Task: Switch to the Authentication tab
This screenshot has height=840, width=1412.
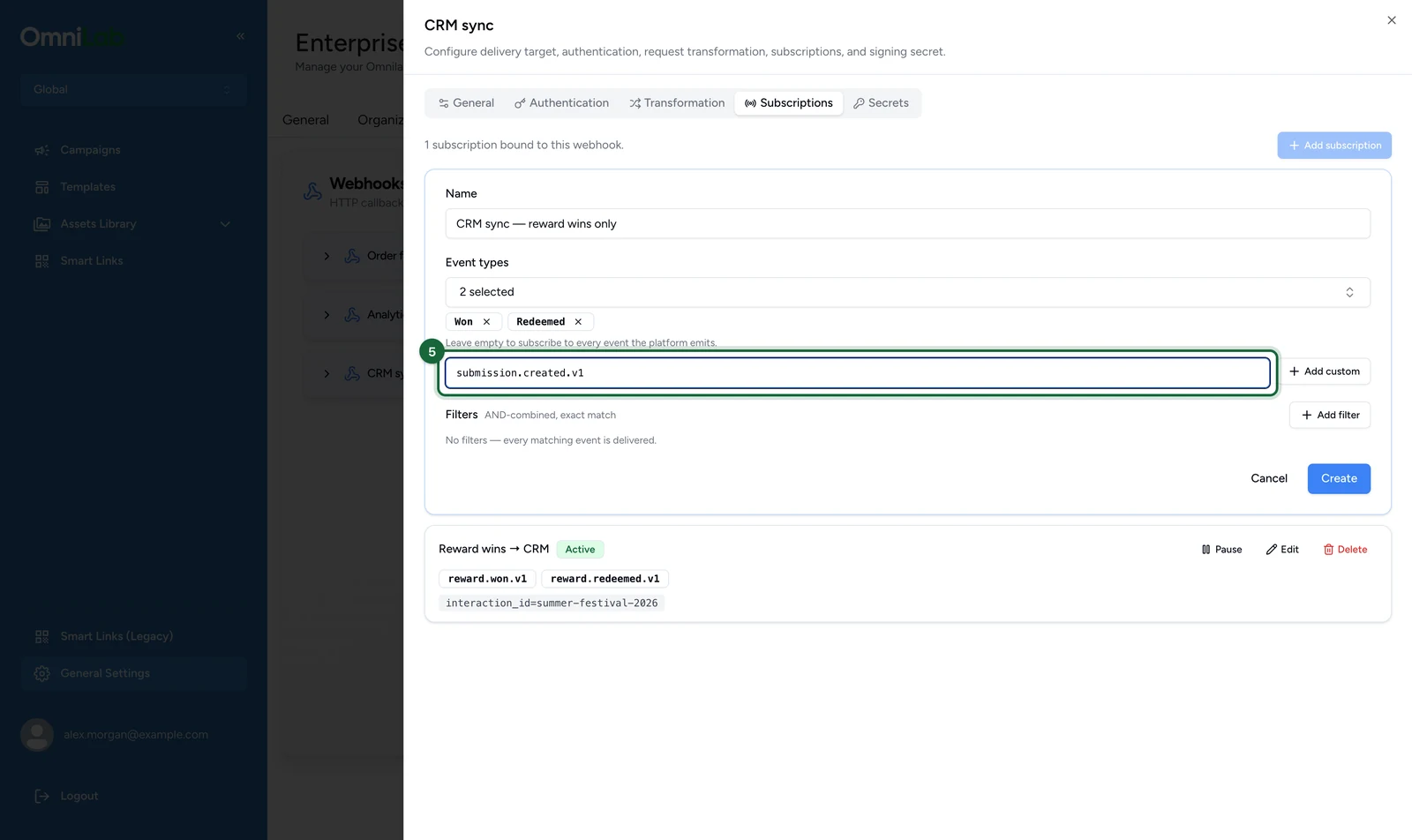Action: (x=561, y=103)
